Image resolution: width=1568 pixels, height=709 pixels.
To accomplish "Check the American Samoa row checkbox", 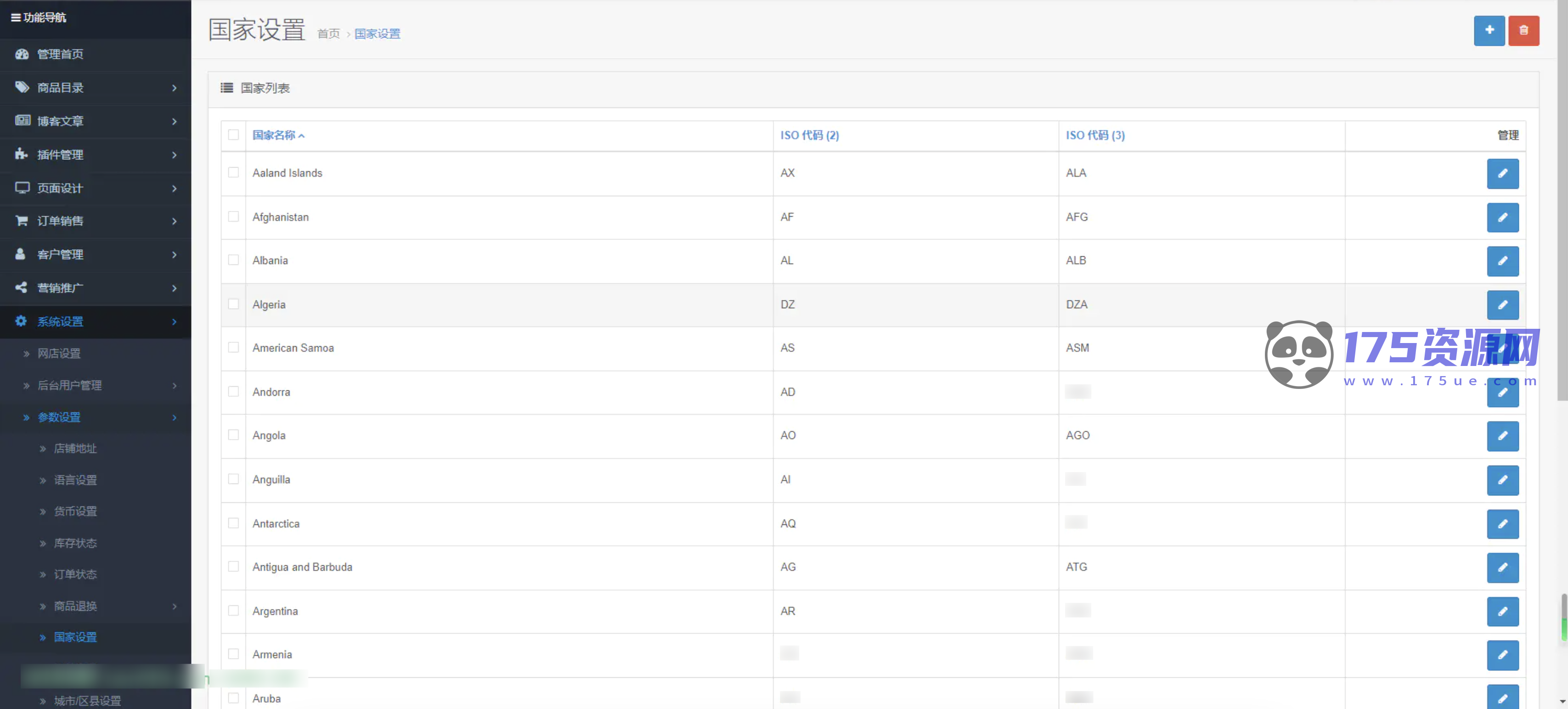I will click(233, 347).
